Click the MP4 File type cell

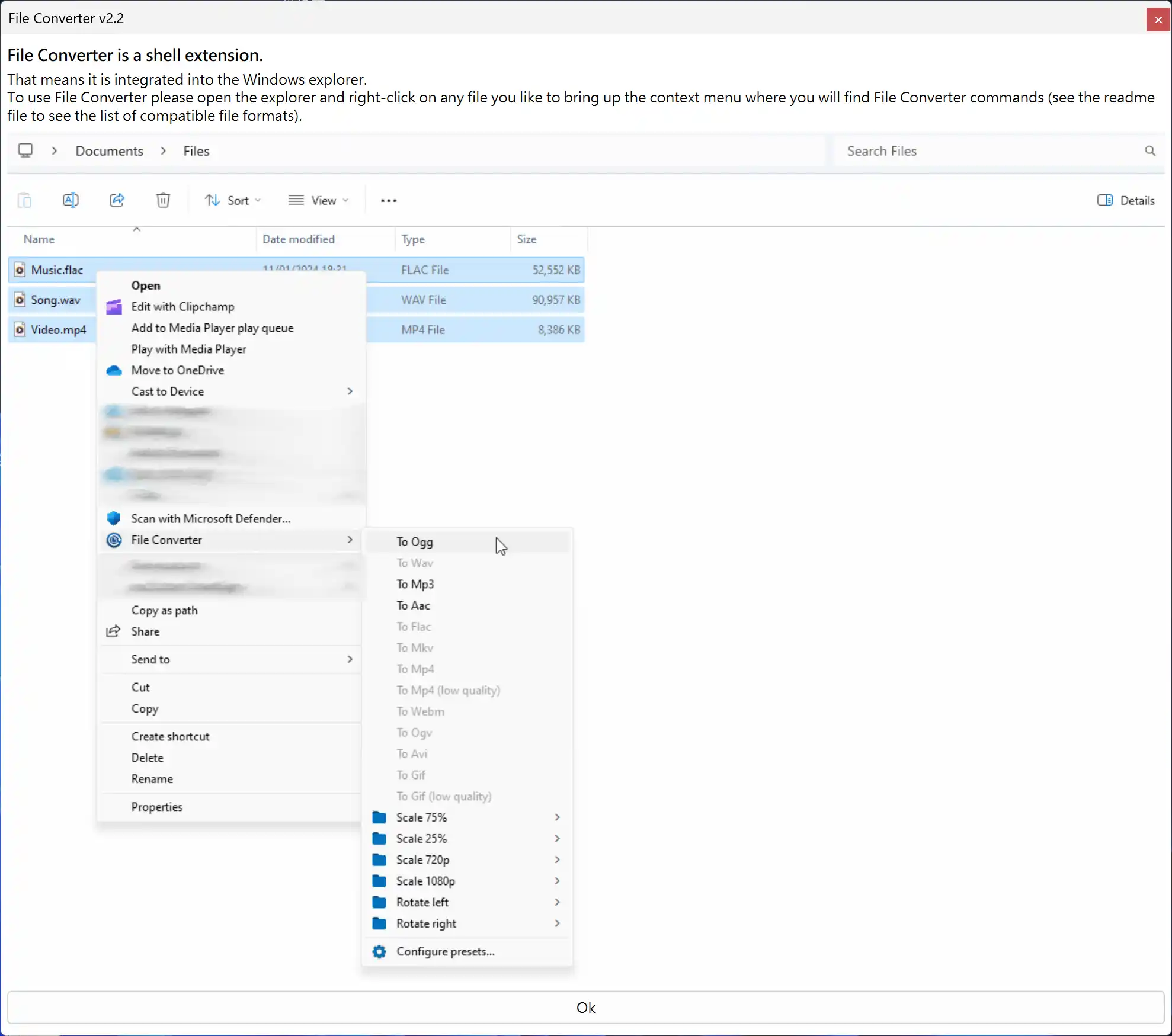(x=423, y=330)
